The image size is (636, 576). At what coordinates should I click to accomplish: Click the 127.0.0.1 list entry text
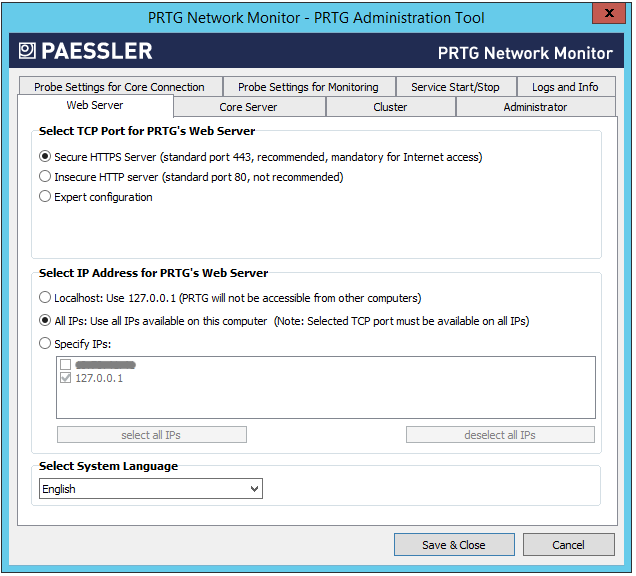pyautogui.click(x=99, y=379)
